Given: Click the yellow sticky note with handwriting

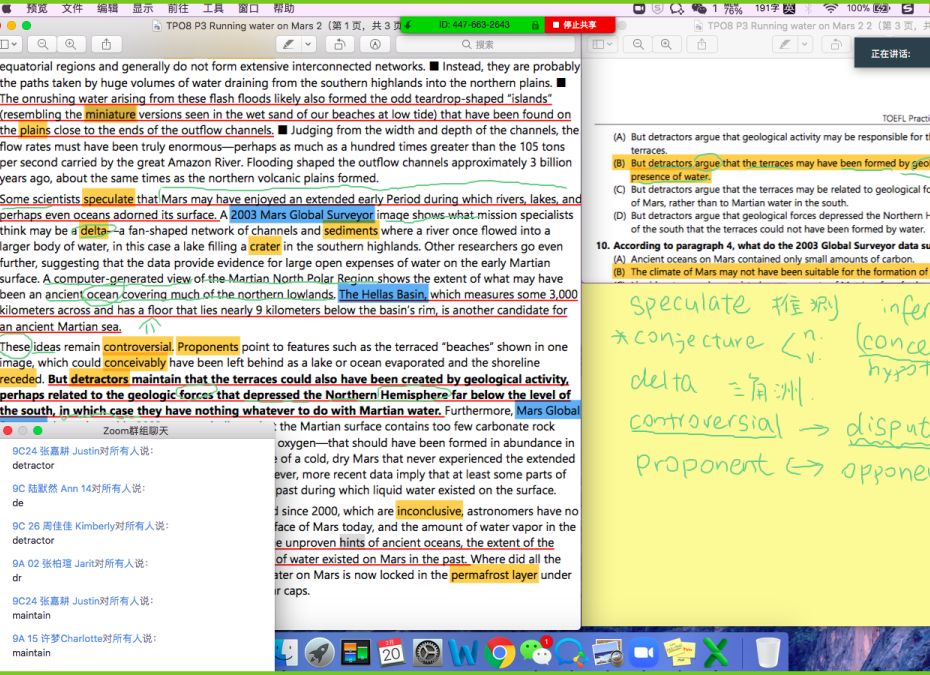Looking at the screenshot, I should click(x=756, y=454).
